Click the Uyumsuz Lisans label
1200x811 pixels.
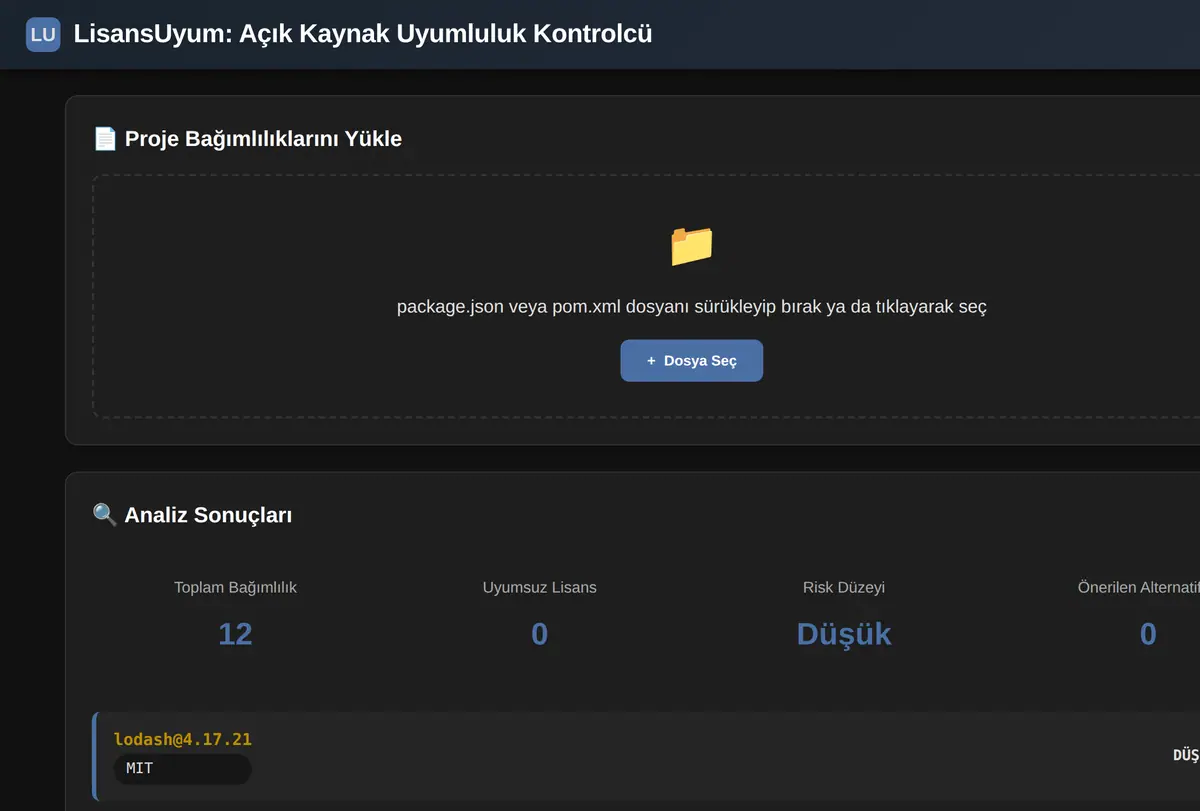click(x=539, y=587)
